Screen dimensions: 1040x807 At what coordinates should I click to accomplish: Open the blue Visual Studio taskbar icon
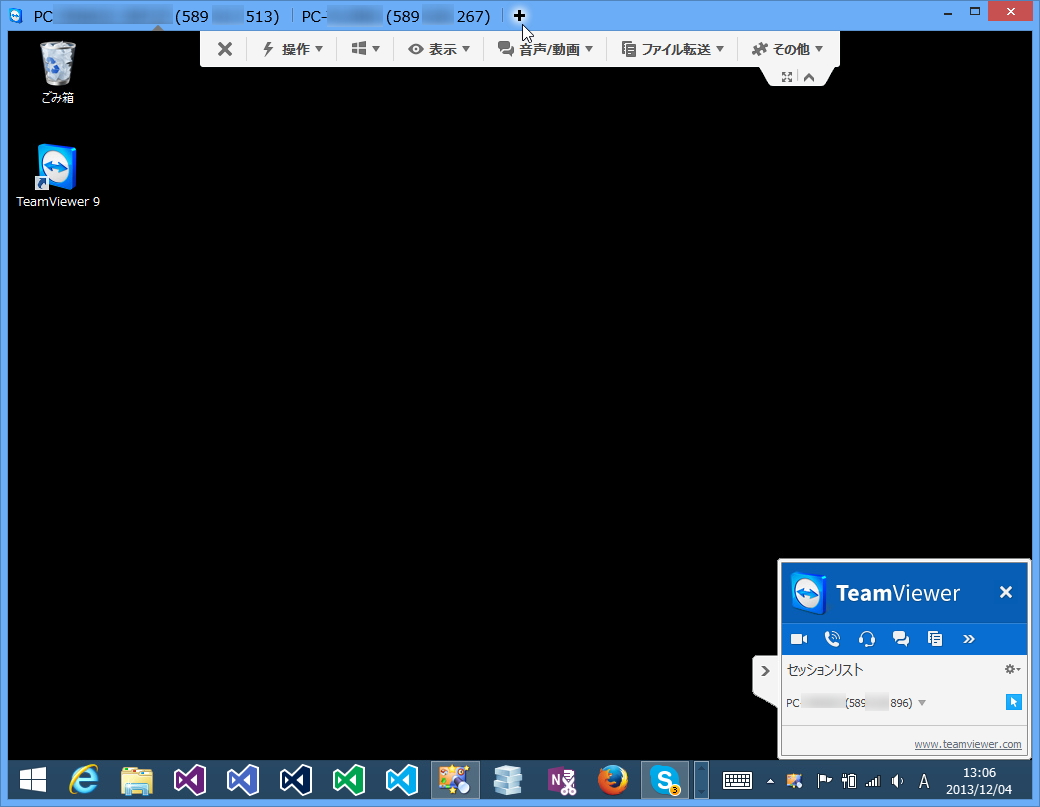243,780
